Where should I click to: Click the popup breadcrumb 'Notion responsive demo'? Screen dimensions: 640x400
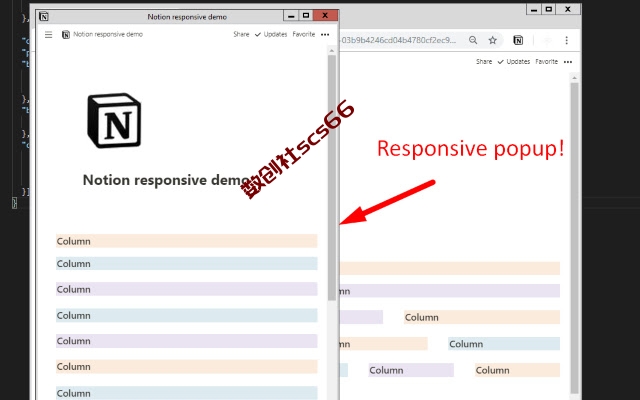tap(108, 34)
